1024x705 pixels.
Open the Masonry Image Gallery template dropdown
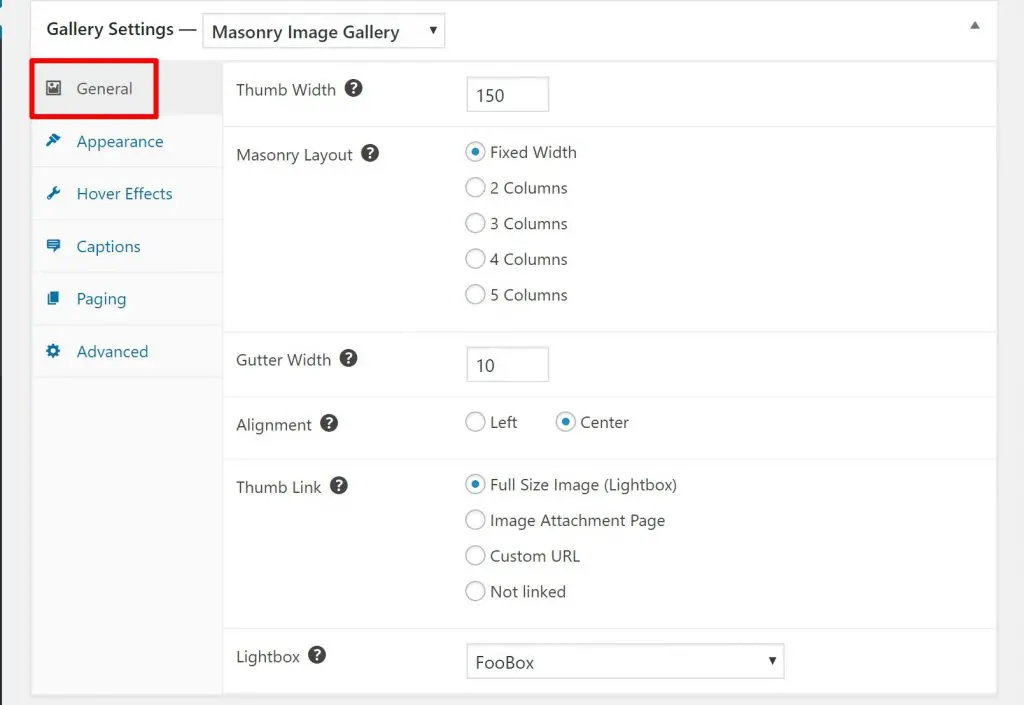[323, 32]
